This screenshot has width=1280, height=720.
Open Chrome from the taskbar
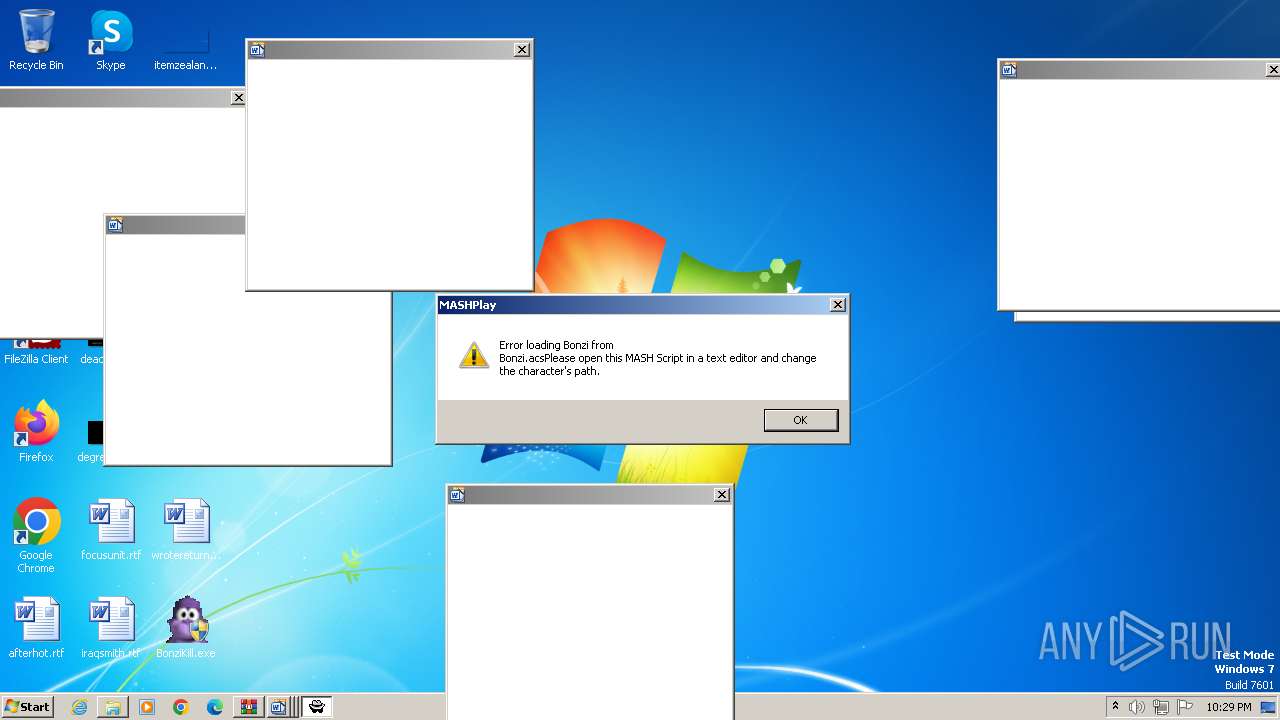coord(181,707)
